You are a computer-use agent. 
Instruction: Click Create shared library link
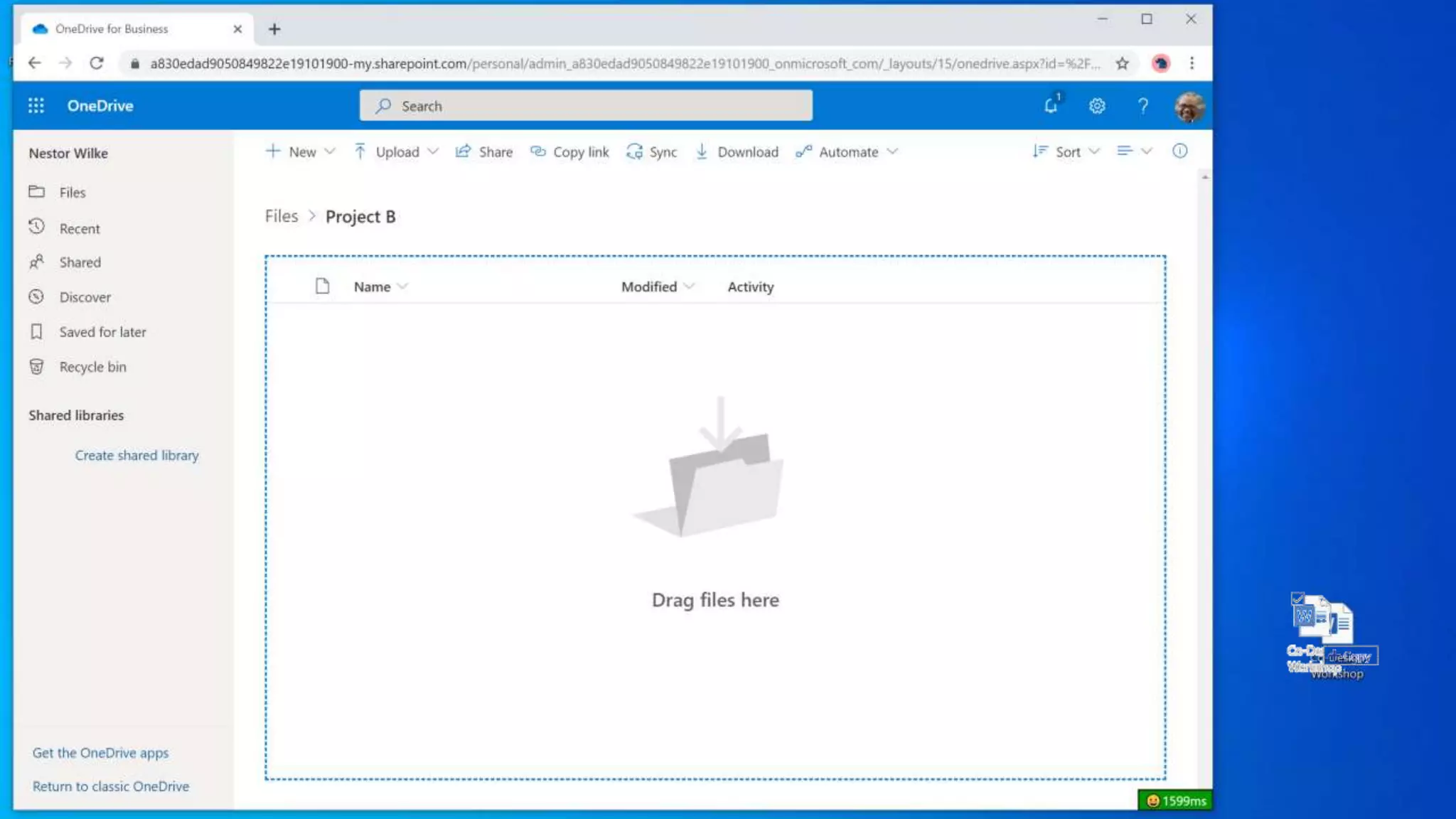coord(136,456)
